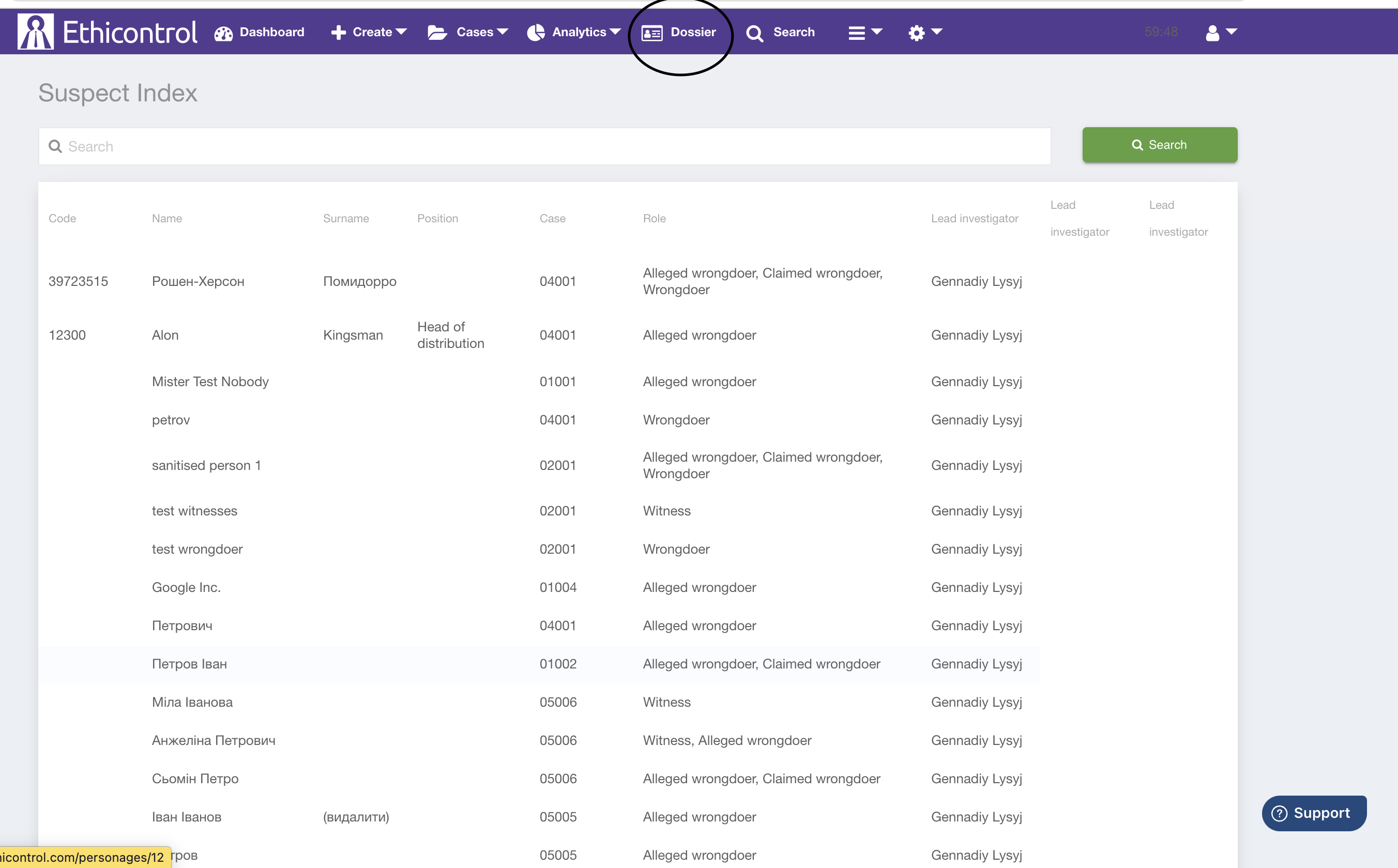Open the Google Inc. suspect row
This screenshot has height=868, width=1398.
click(186, 587)
